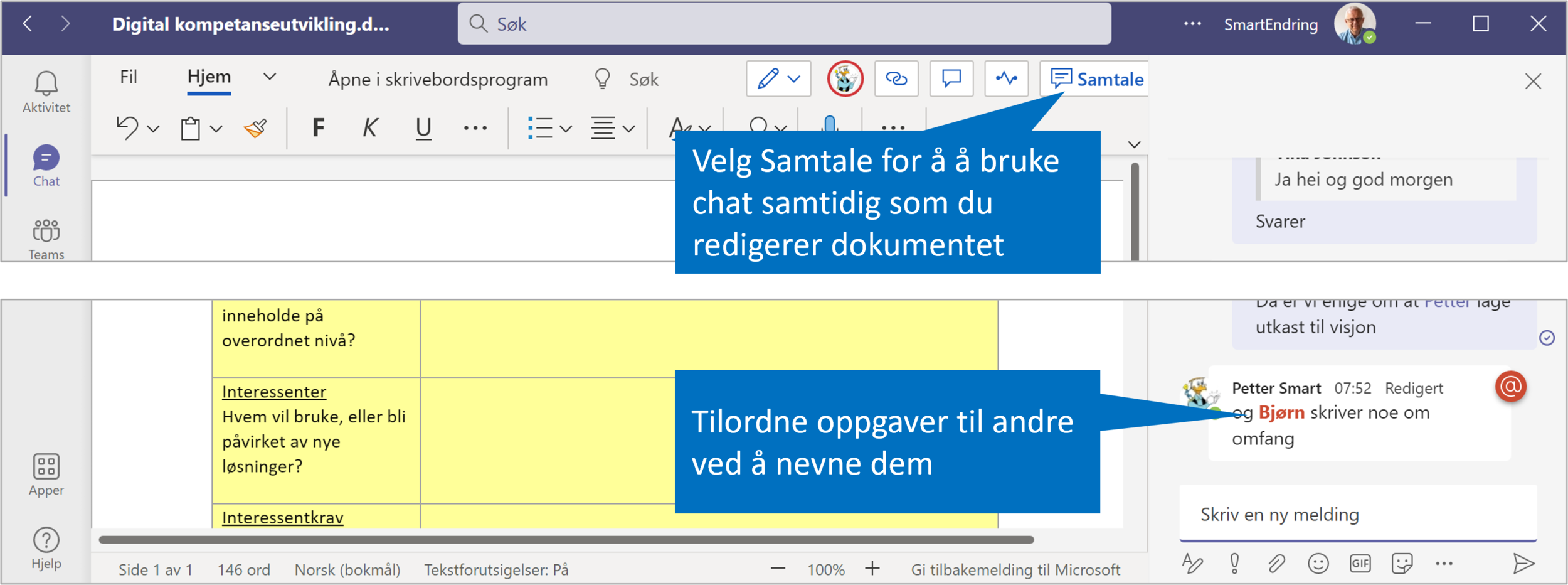Open the comments speech bubble icon
The image size is (1568, 585).
pyautogui.click(x=951, y=78)
